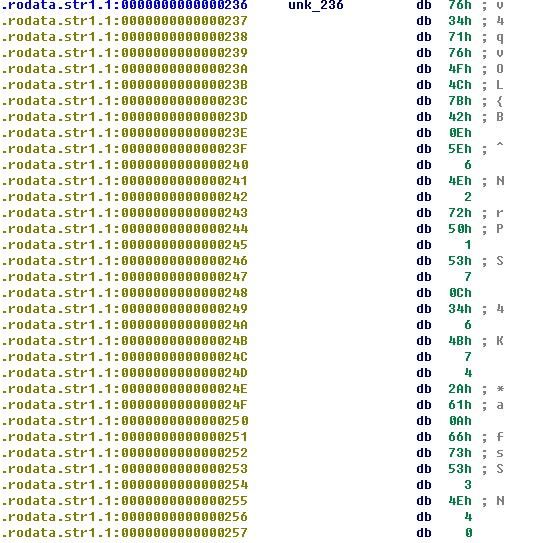Click address line ending in 254

coord(125,485)
